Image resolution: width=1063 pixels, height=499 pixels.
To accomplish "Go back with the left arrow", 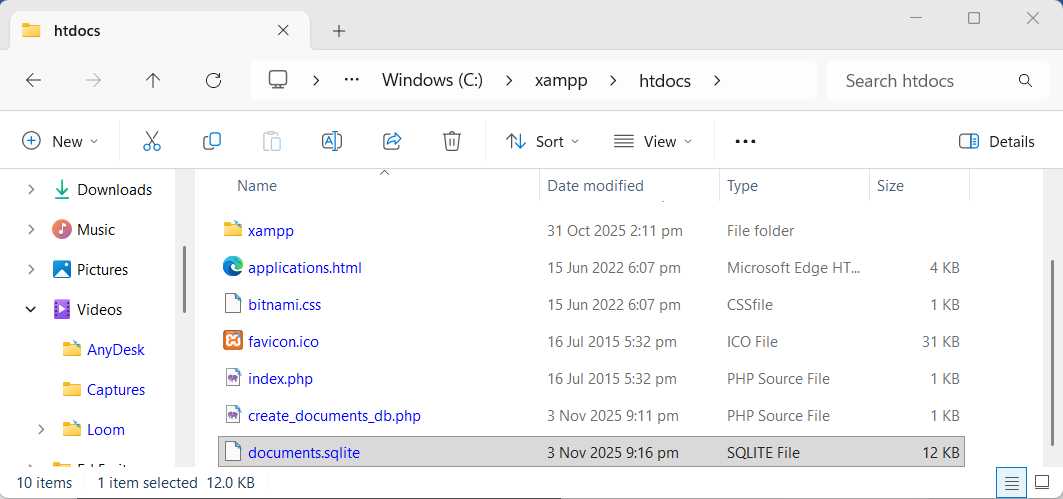I will 33,81.
